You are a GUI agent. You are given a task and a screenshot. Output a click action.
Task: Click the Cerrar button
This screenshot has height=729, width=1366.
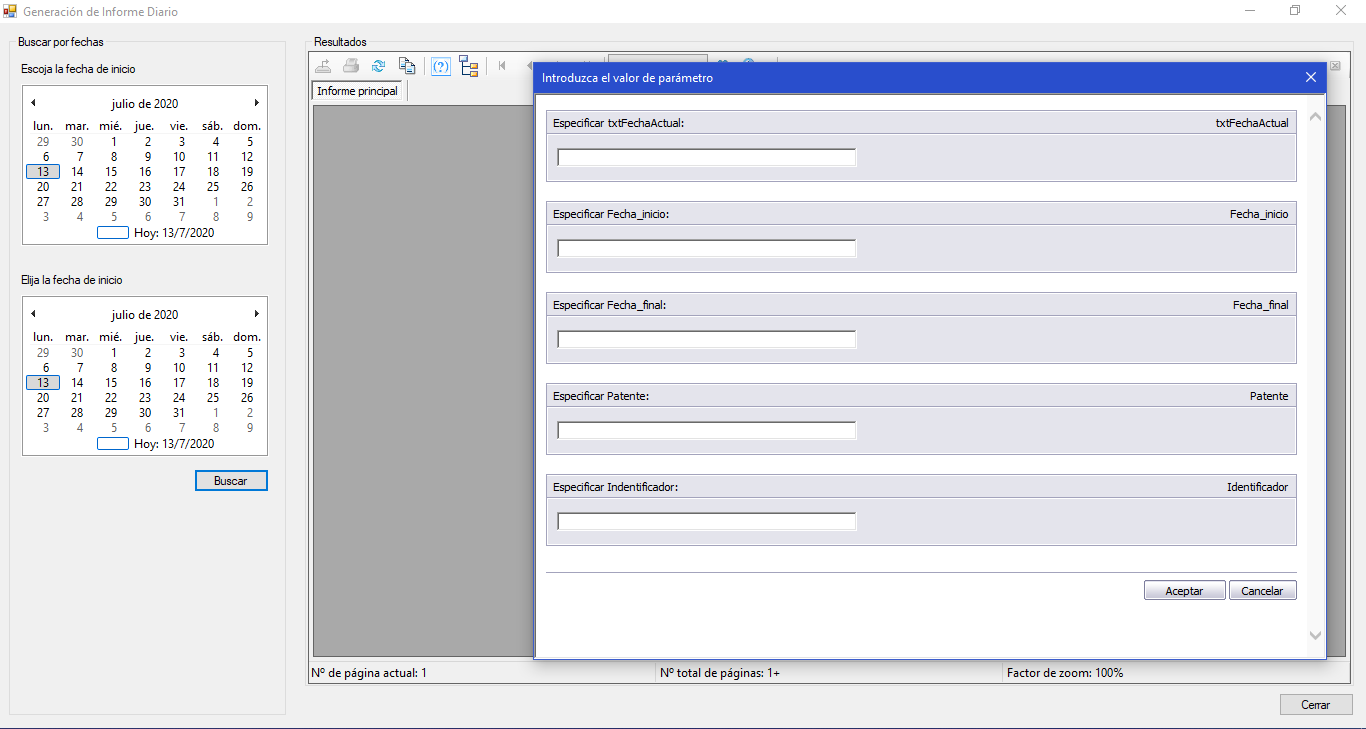[1316, 705]
